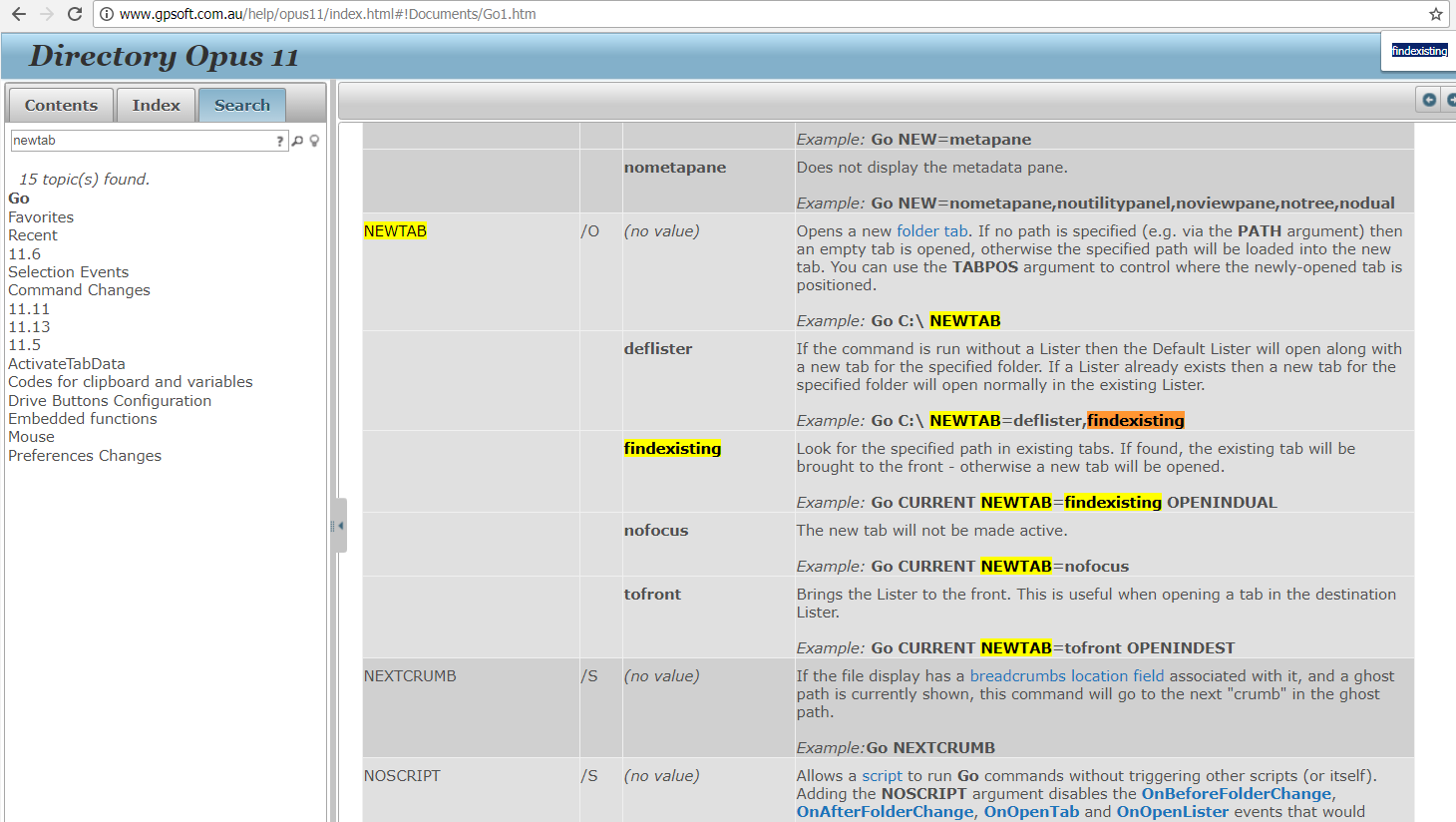Image resolution: width=1456 pixels, height=822 pixels.
Task: Open the Selection Events search result
Action: [x=68, y=272]
